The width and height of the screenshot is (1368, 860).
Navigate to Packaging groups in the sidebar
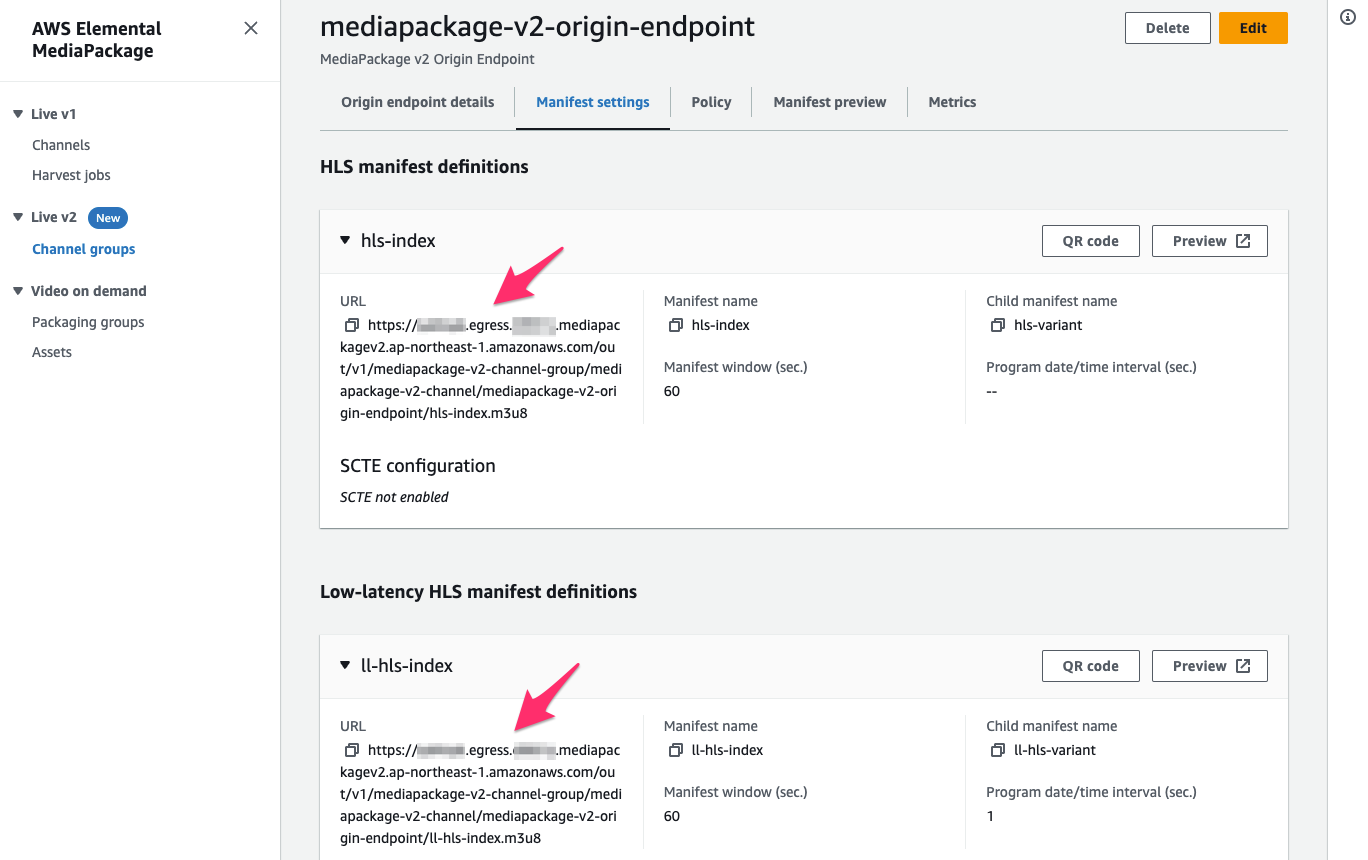point(88,321)
